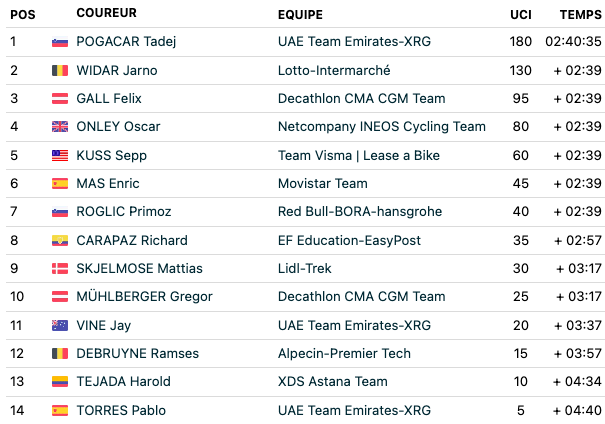Click the Danish flag next to SKJELMOSE Mattias
Viewport: 605px width, 424px height.
(60, 269)
